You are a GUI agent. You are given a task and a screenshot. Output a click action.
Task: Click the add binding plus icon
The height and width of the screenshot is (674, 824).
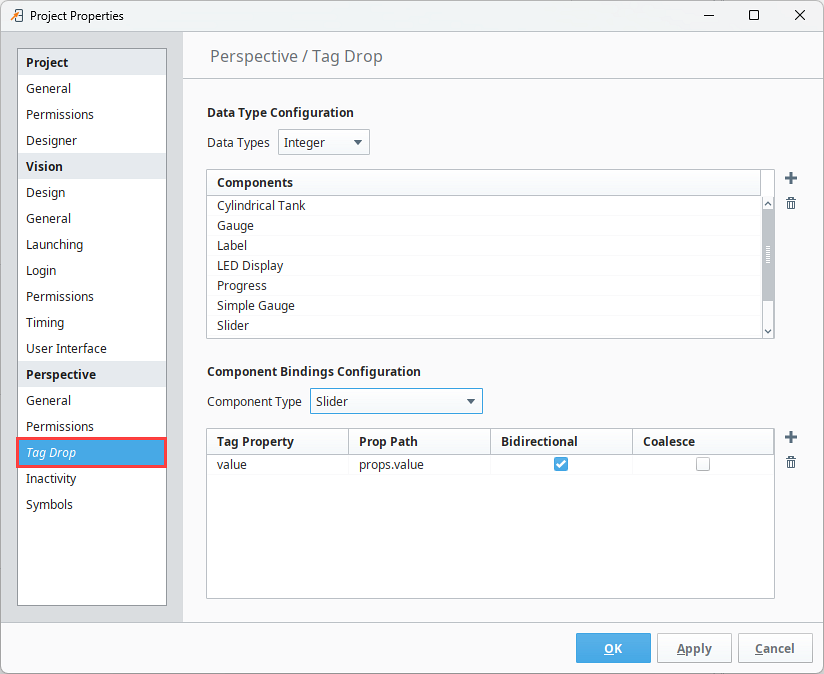tap(791, 437)
